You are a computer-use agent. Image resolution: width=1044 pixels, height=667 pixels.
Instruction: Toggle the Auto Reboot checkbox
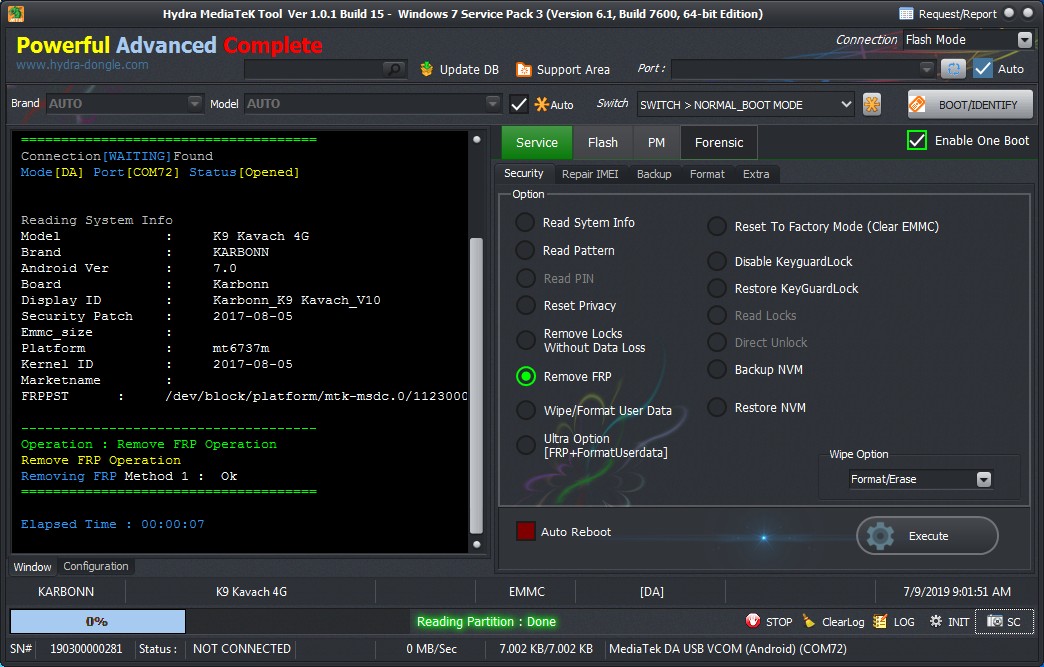pyautogui.click(x=525, y=531)
